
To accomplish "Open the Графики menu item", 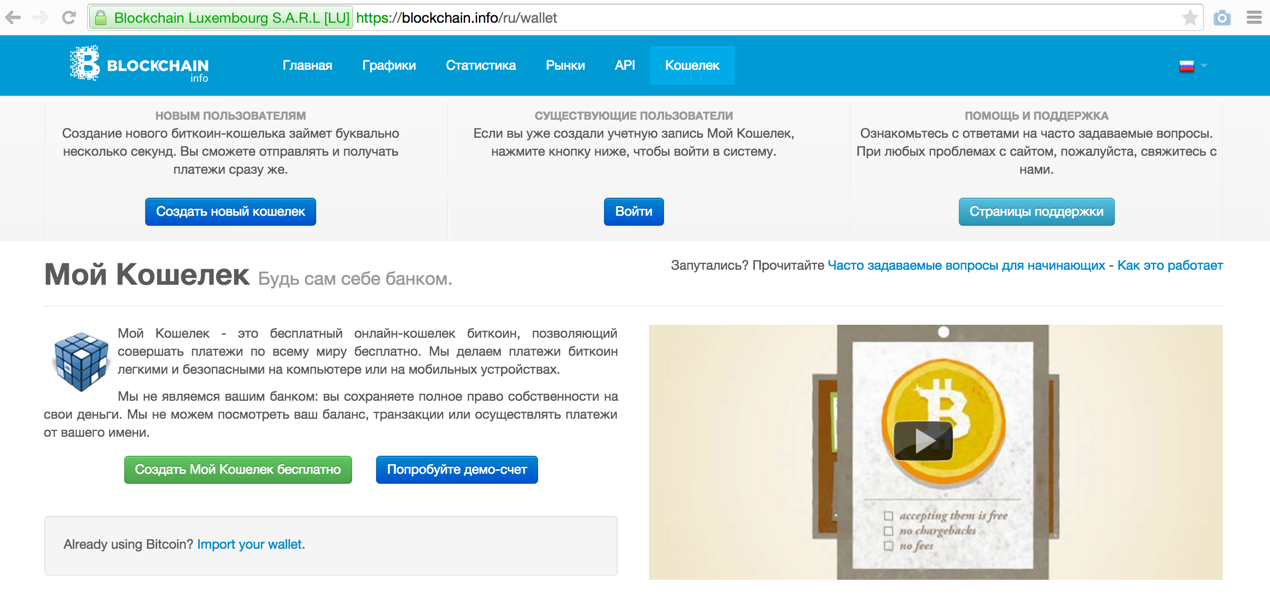I will pyautogui.click(x=389, y=65).
